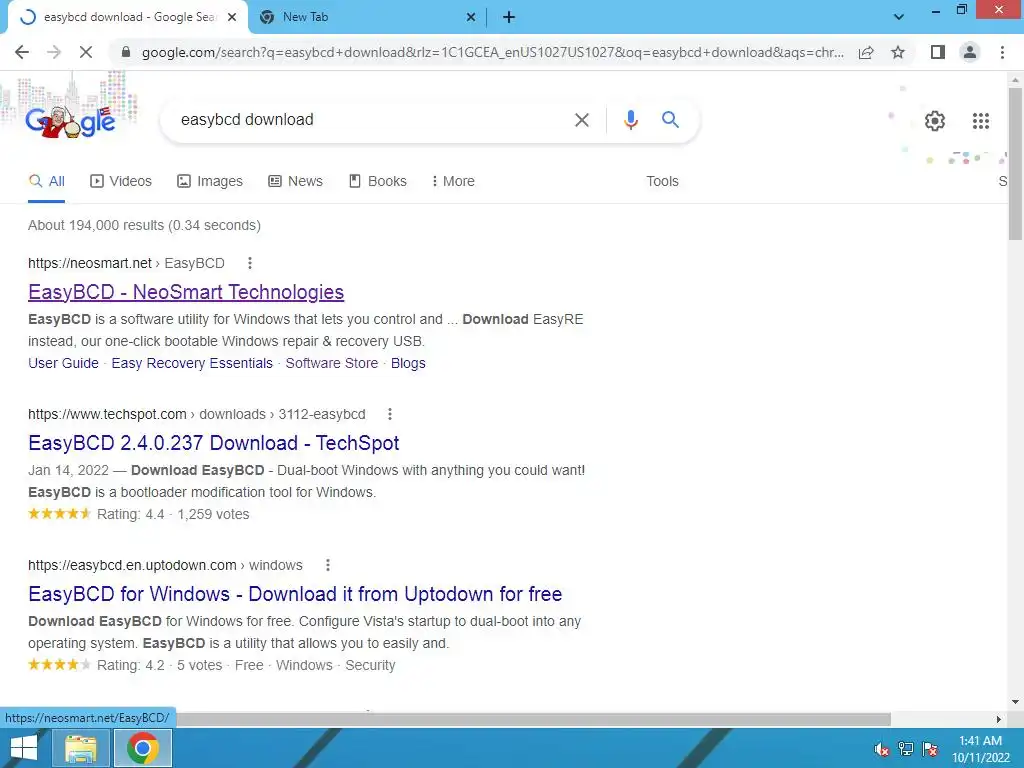This screenshot has height=768, width=1024.
Task: Open the Windows Start menu
Action: tap(23, 748)
